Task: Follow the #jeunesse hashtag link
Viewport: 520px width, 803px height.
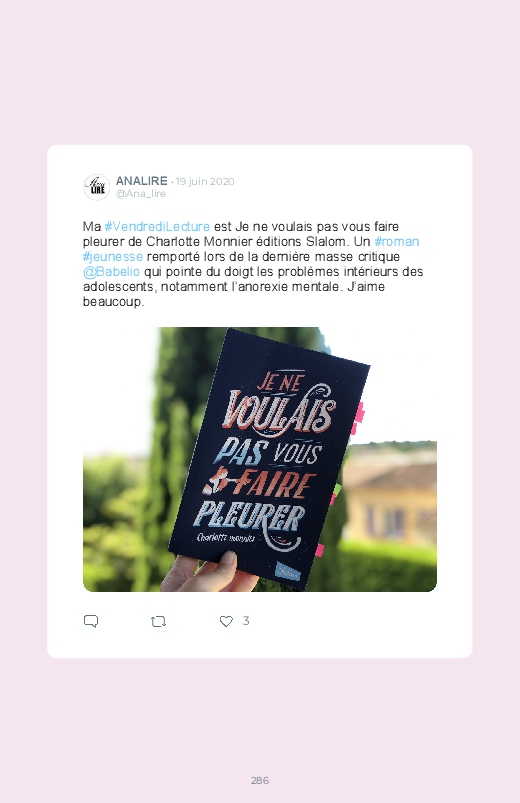Action: click(x=113, y=256)
